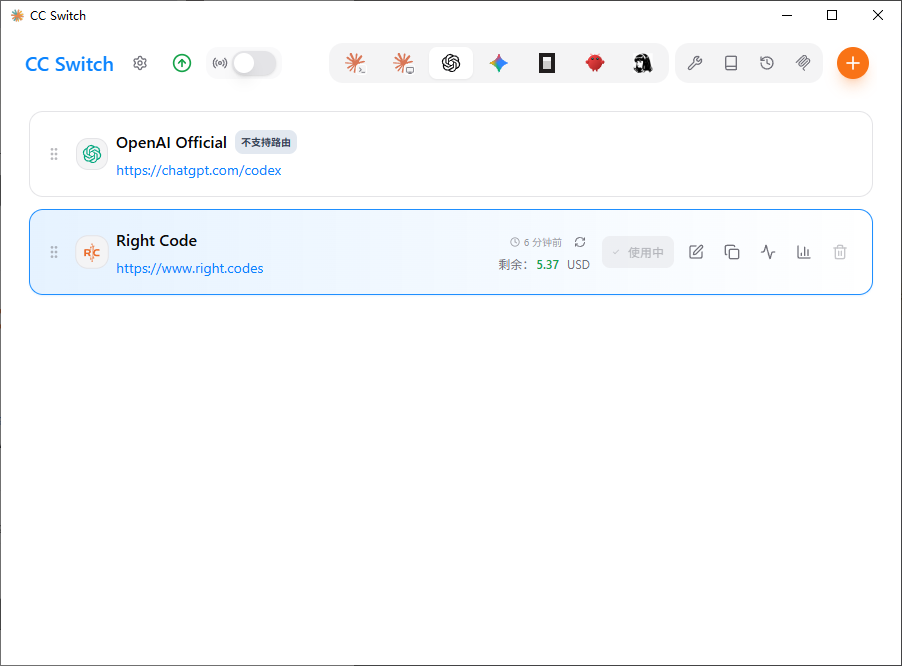Click the 5.37 remaining balance value

point(548,265)
